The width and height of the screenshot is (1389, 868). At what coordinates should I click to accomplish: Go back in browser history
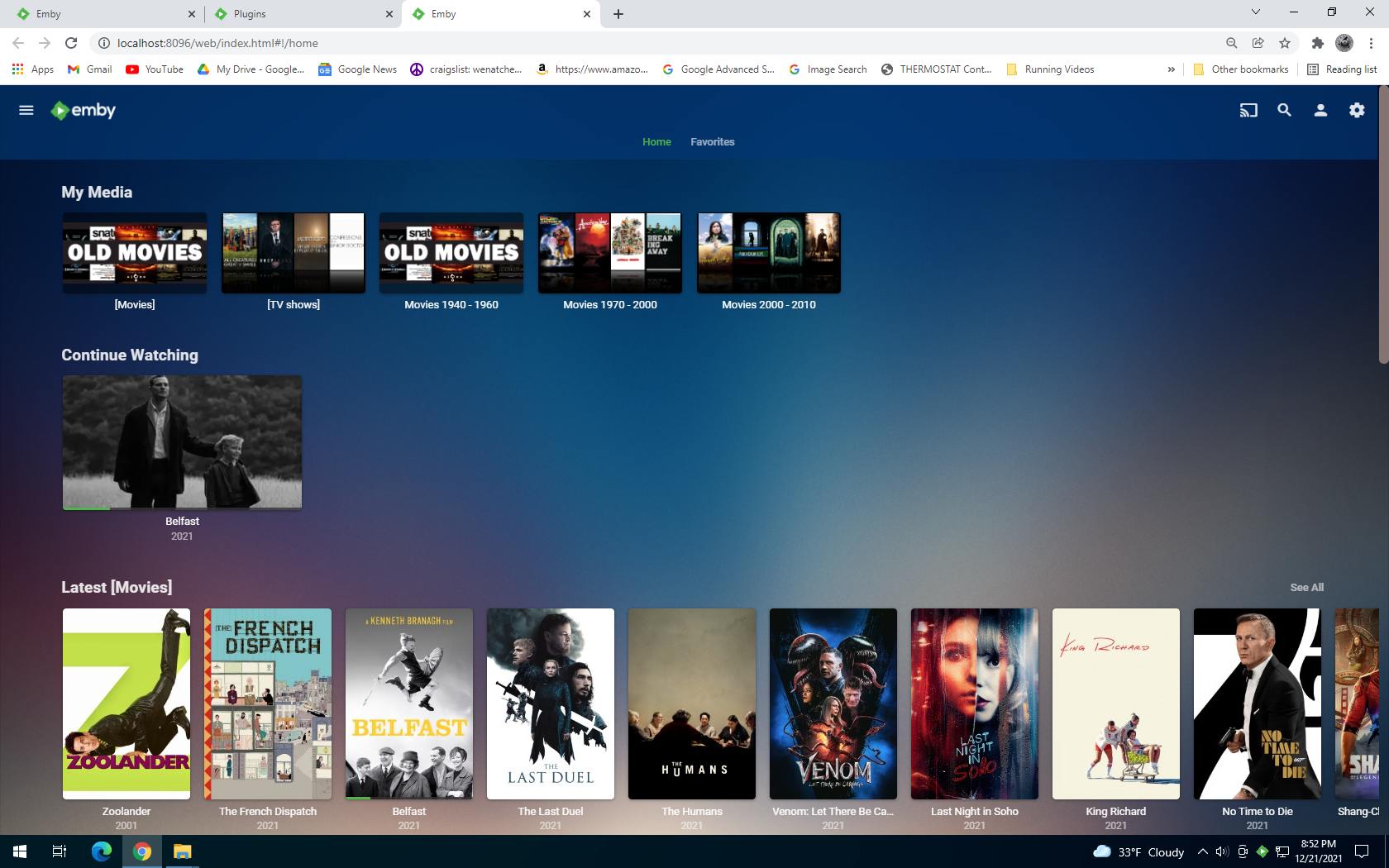[18, 43]
